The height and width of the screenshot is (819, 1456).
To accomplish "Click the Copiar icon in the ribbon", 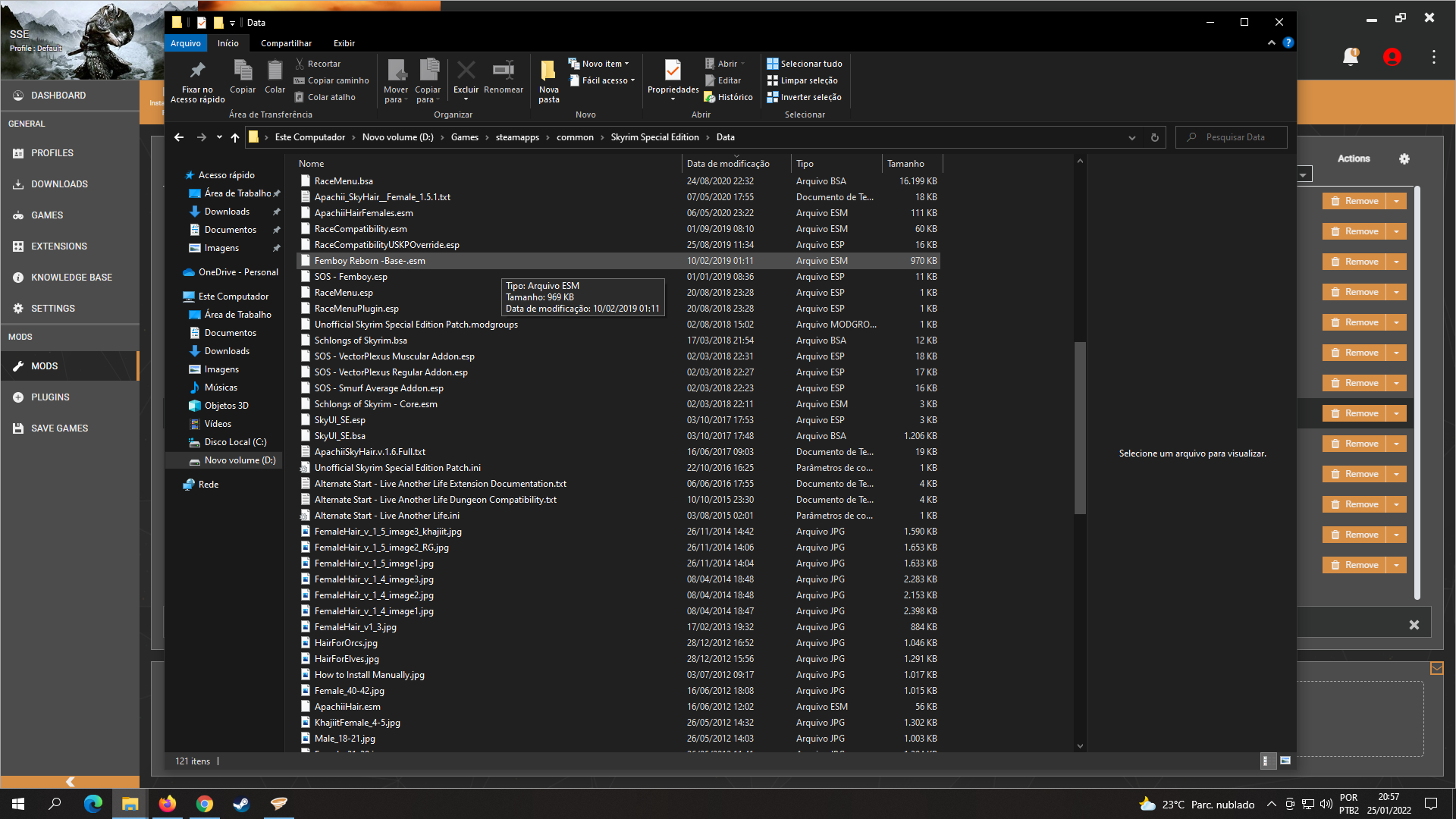I will tap(243, 71).
